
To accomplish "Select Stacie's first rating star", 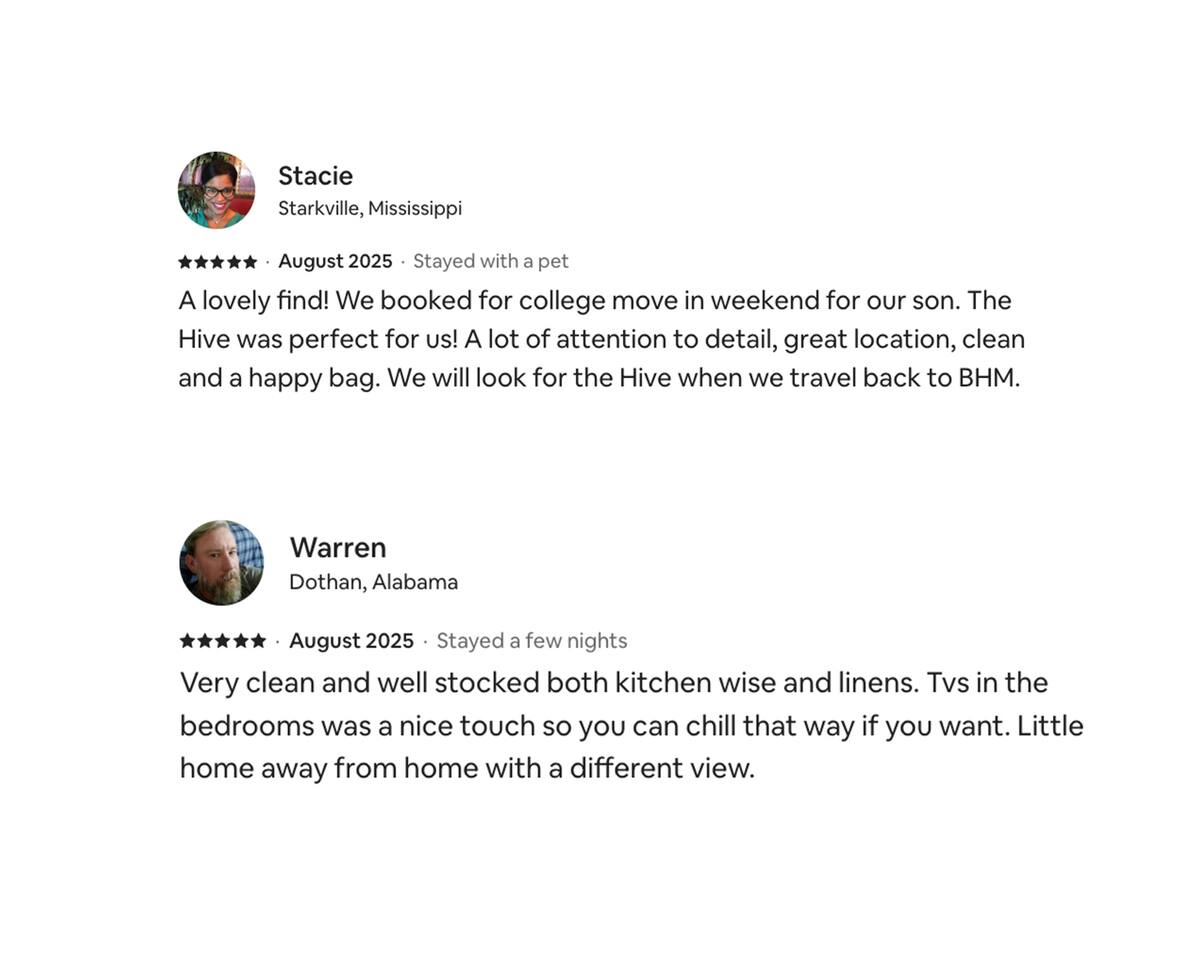I will point(185,262).
